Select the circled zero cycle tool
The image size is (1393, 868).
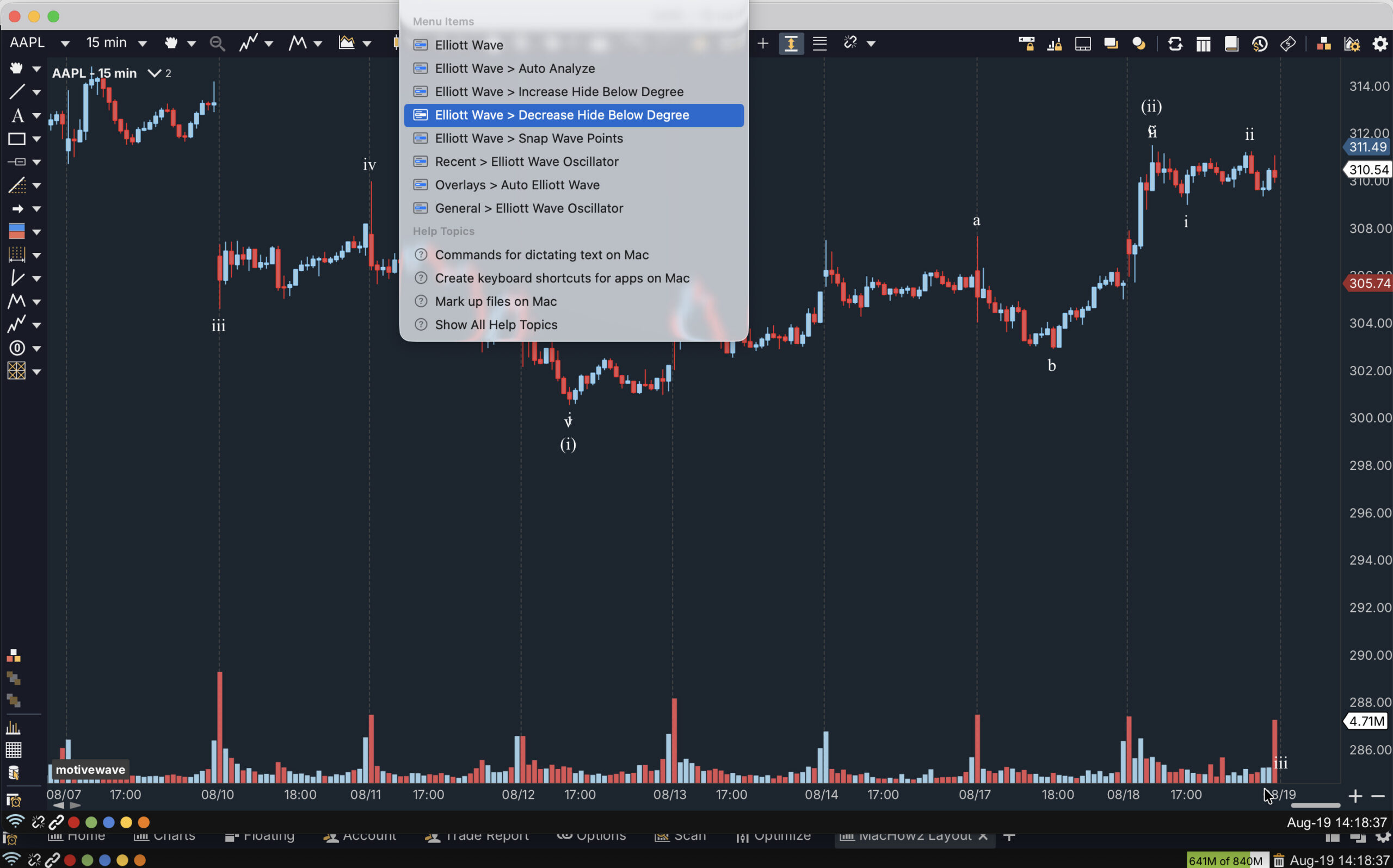click(17, 348)
